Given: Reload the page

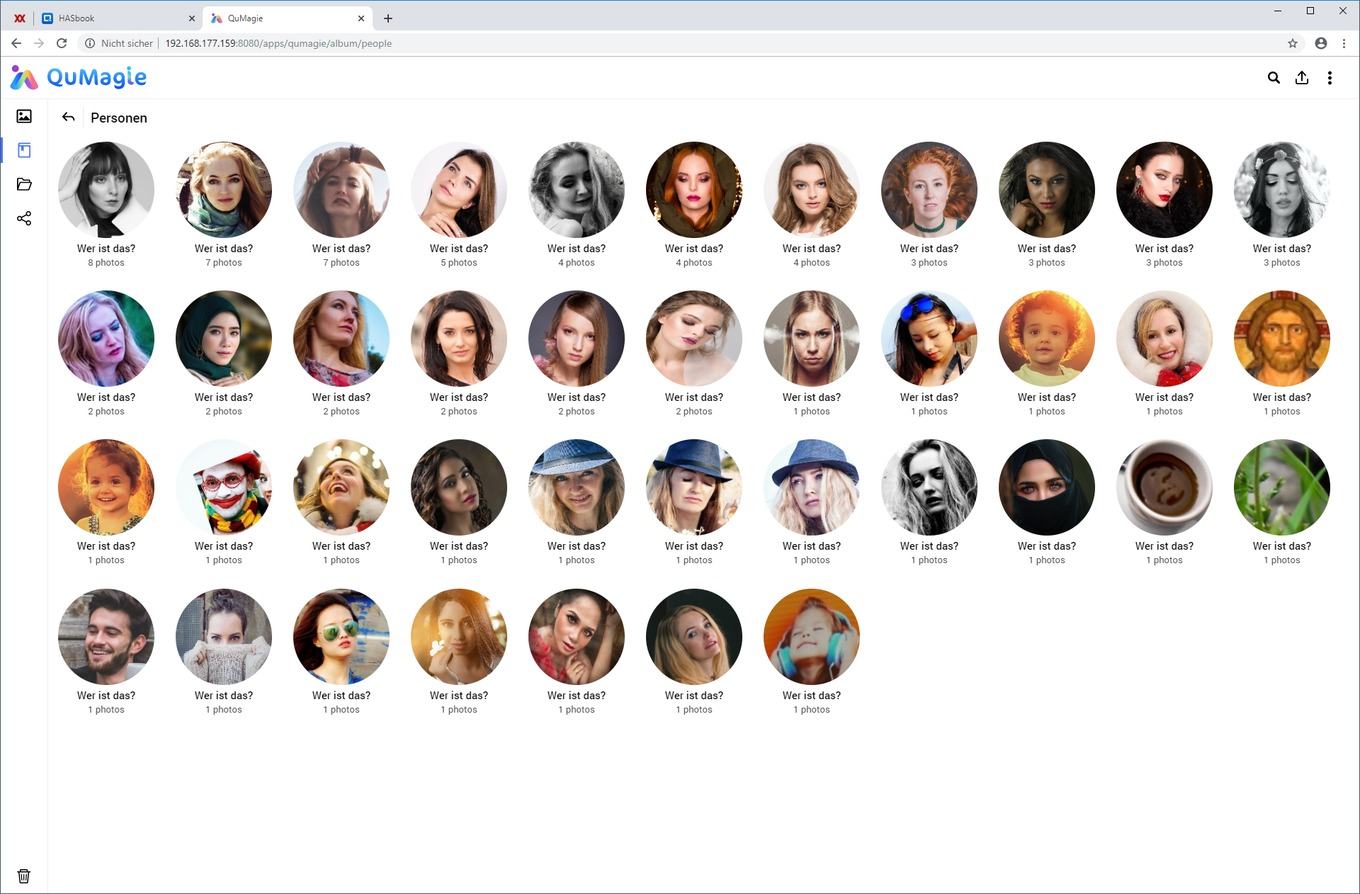Looking at the screenshot, I should point(62,43).
